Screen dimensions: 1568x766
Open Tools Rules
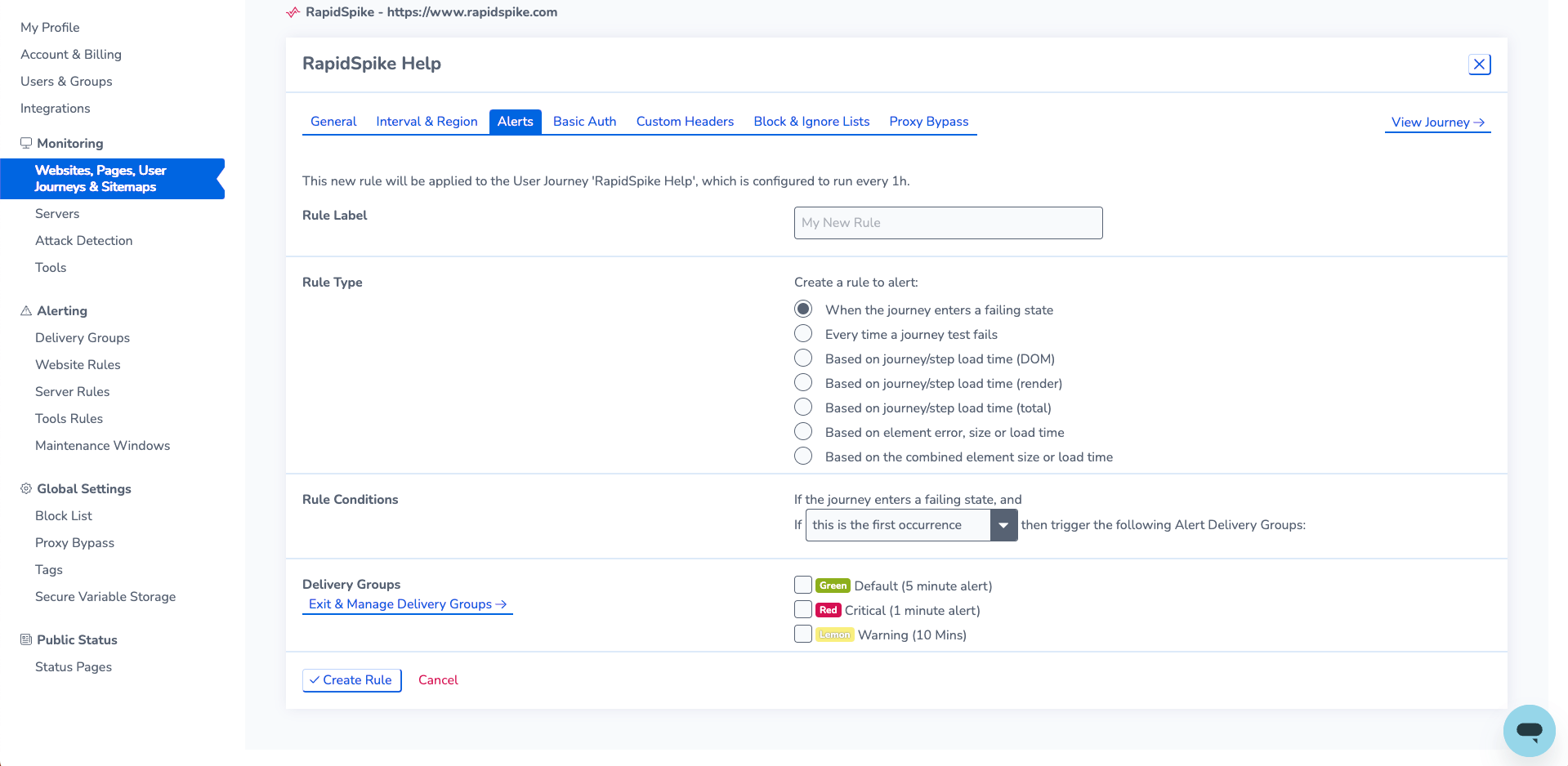69,419
